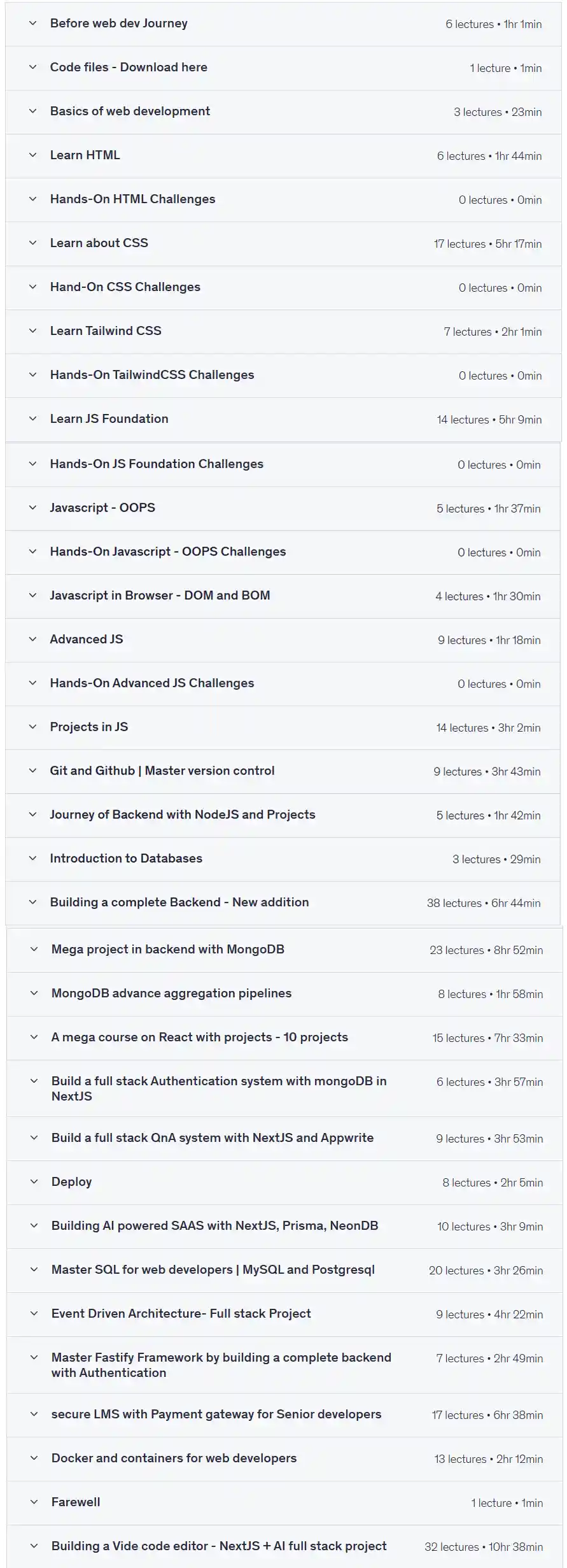Open Code files - Download here section

[129, 68]
